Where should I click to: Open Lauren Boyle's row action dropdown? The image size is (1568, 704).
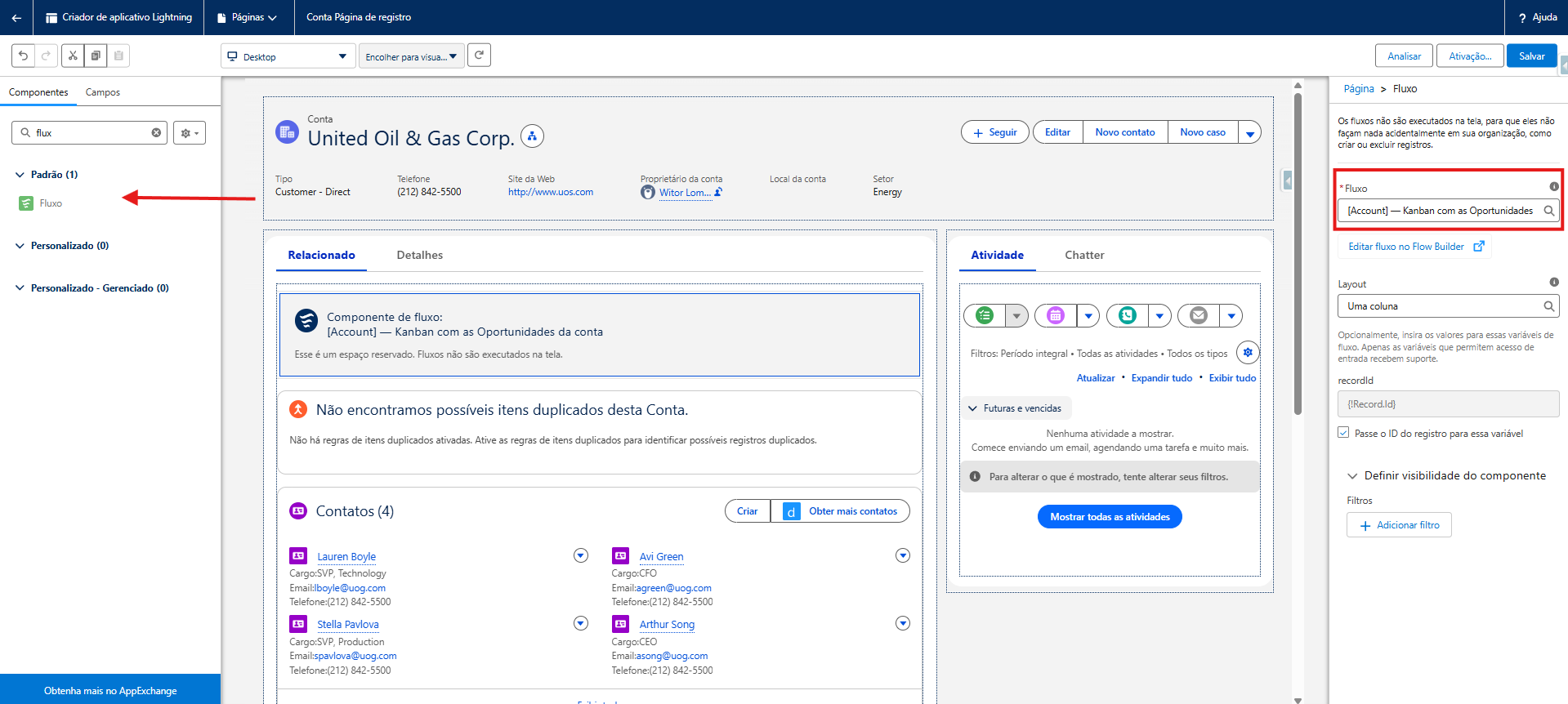[x=581, y=555]
